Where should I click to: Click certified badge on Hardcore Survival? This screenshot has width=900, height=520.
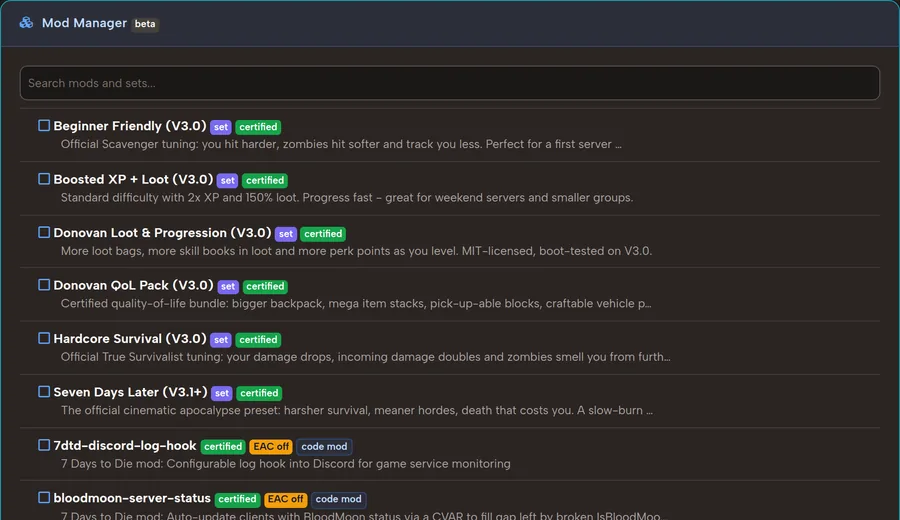(258, 340)
